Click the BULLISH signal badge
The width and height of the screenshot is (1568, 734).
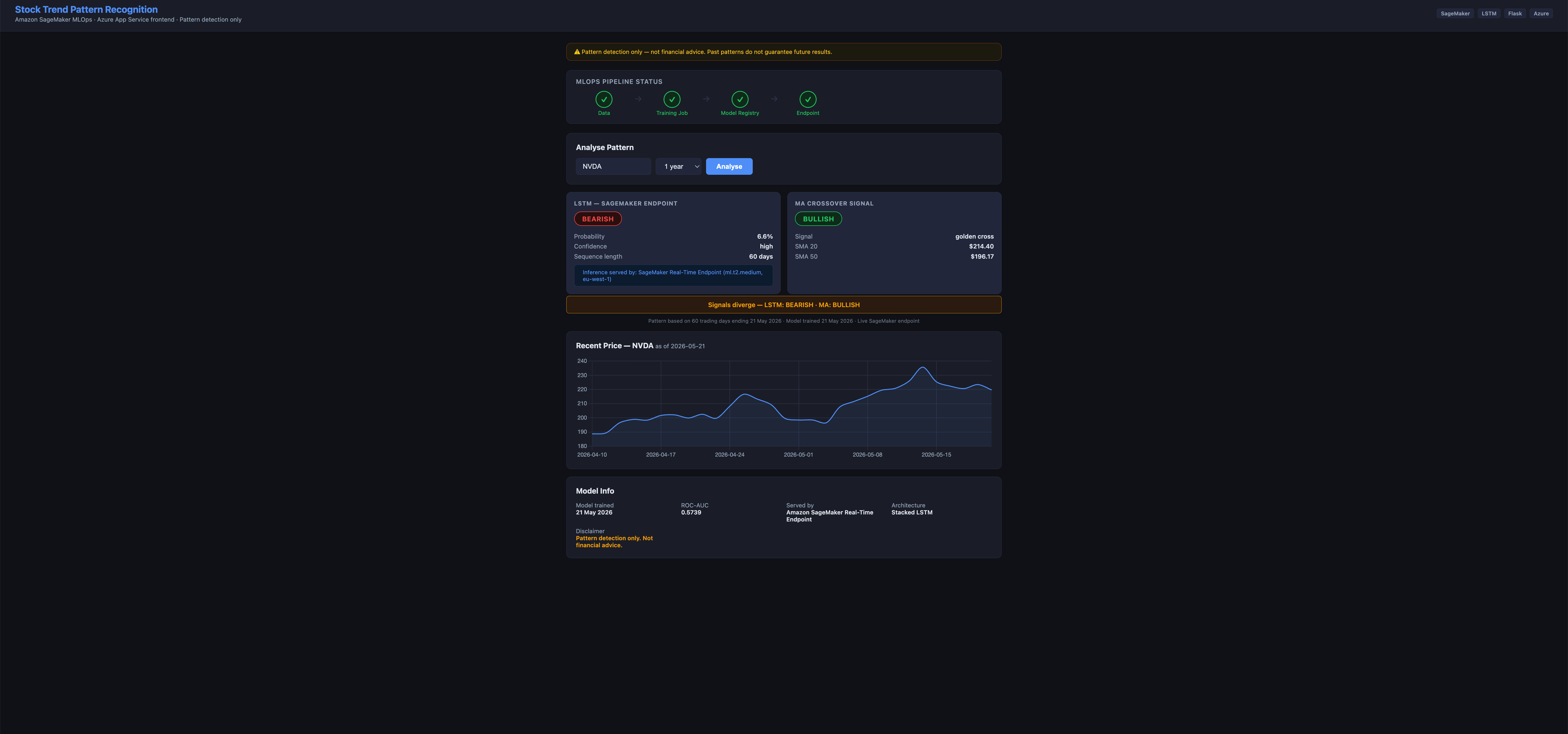(x=818, y=219)
